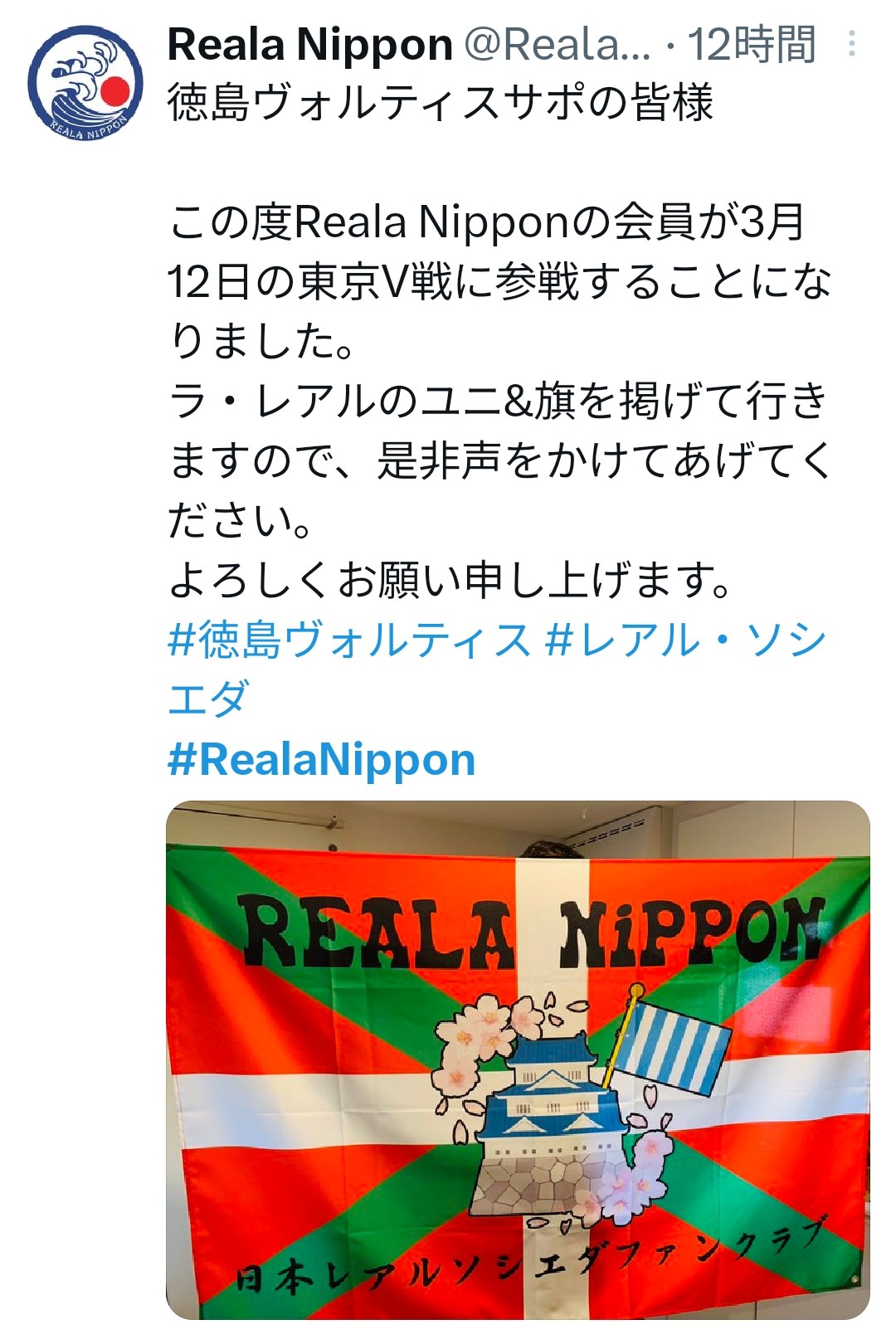This screenshot has height=1339, width=896.
Task: Click the red circle in the avatar logo
Action: 114,90
